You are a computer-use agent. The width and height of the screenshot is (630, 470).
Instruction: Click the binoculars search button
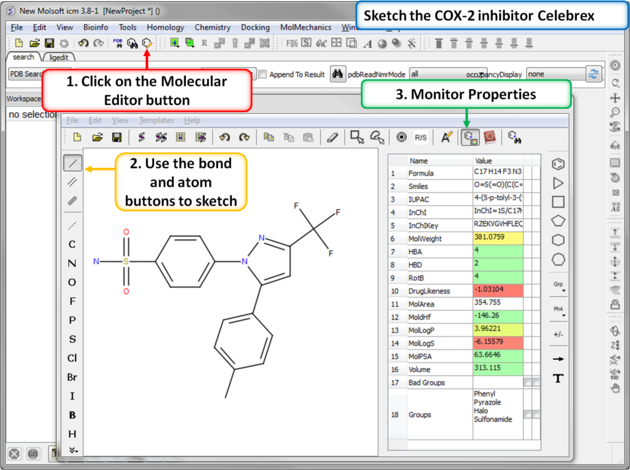338,74
